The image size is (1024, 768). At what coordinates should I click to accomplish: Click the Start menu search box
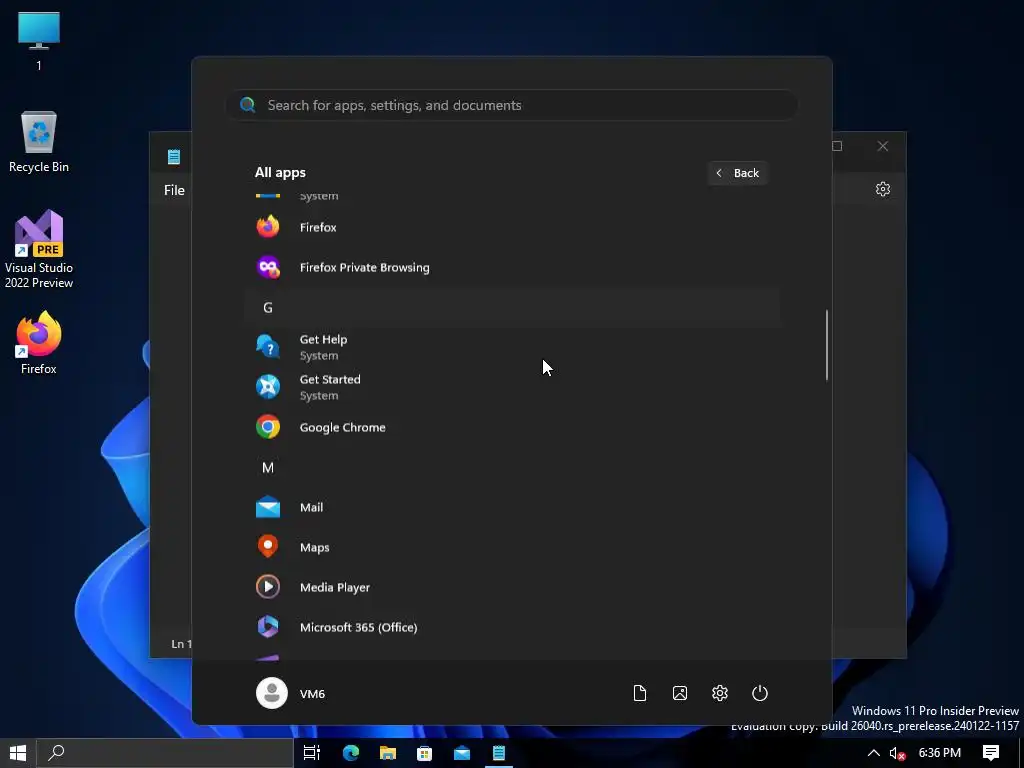(x=512, y=105)
